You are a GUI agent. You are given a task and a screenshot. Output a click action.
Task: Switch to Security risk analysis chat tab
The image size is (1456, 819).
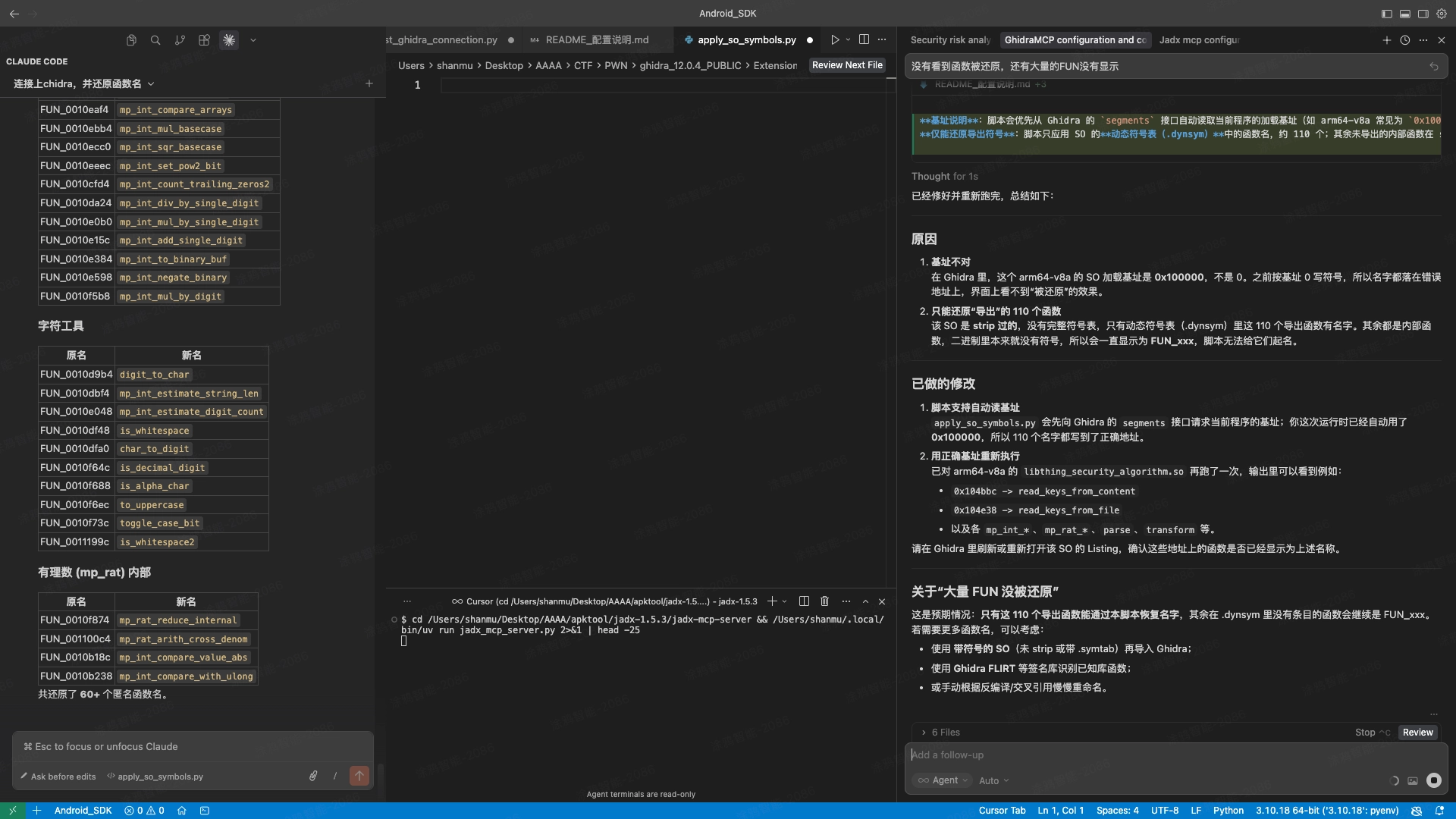point(950,40)
